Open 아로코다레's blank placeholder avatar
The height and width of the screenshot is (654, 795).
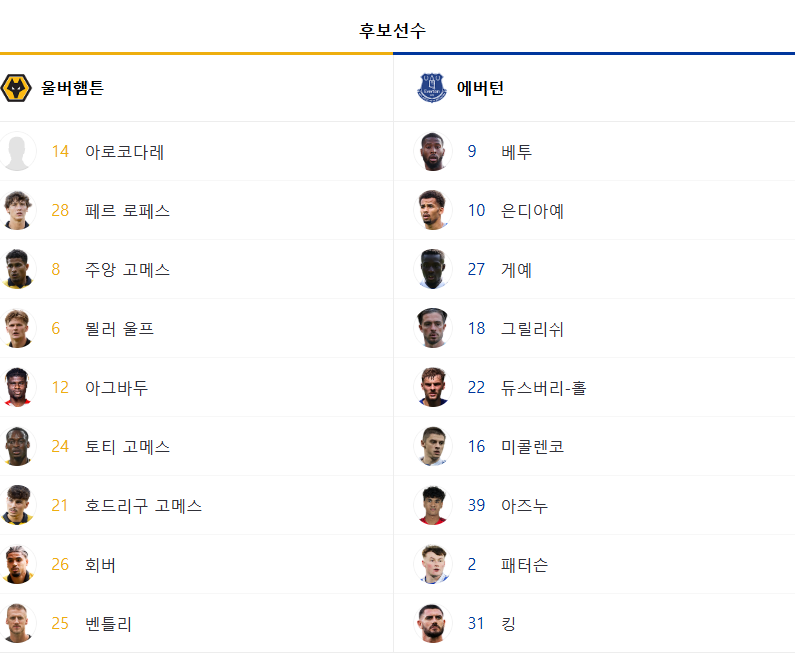point(17,151)
